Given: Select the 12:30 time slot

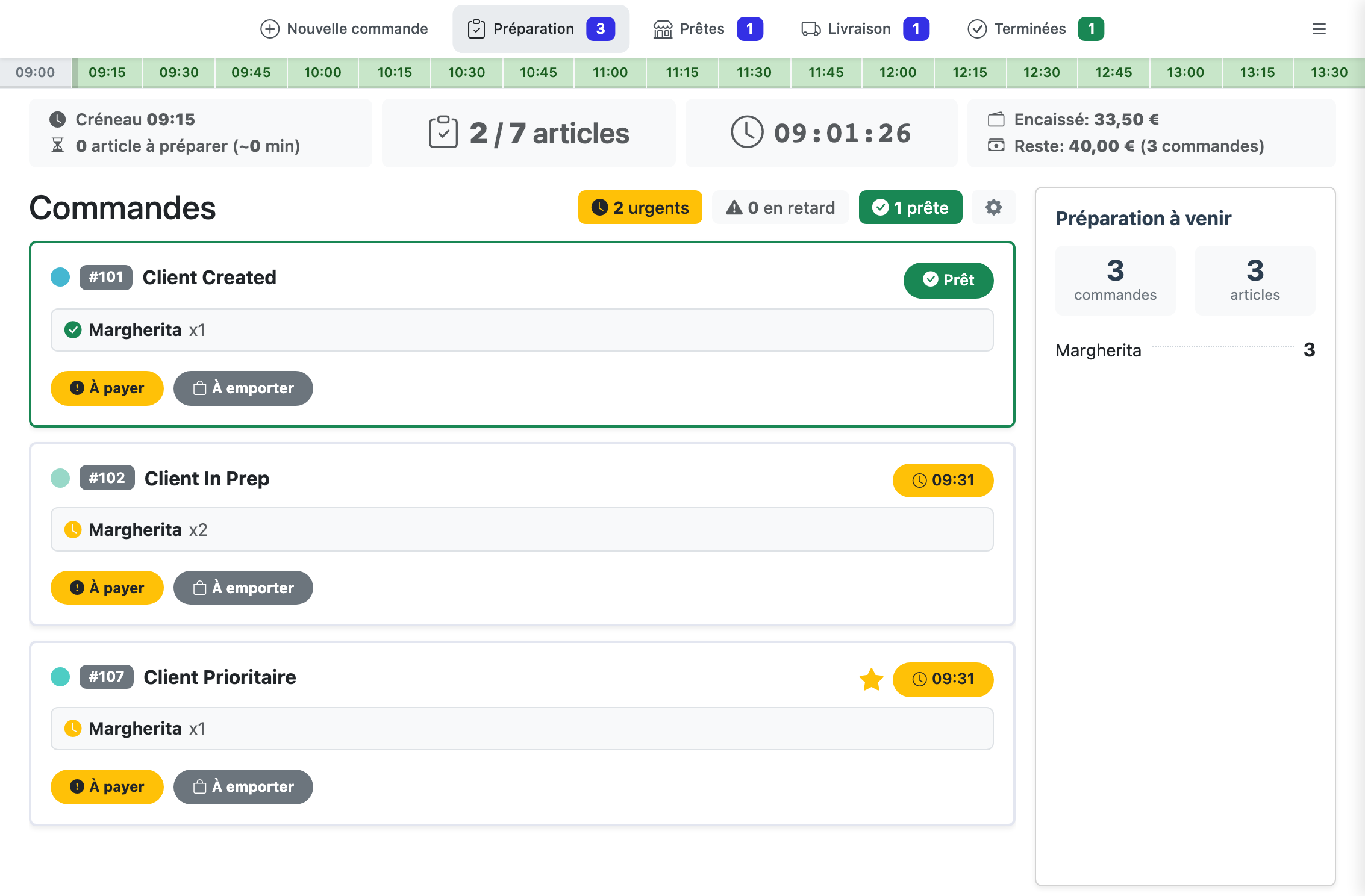Looking at the screenshot, I should [1042, 72].
